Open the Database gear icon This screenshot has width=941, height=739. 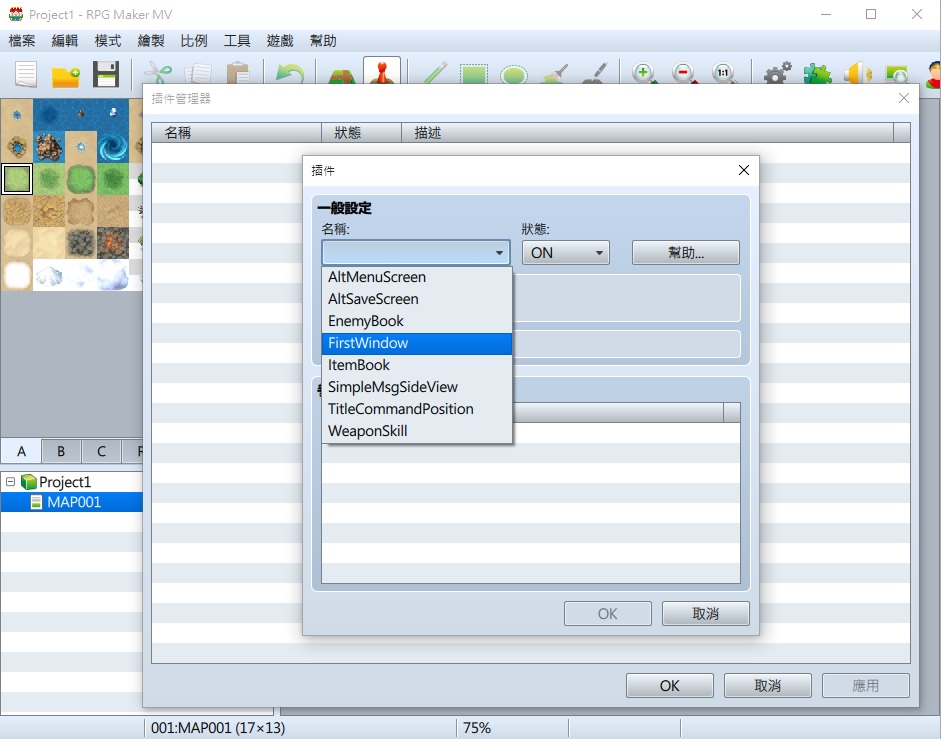(777, 74)
